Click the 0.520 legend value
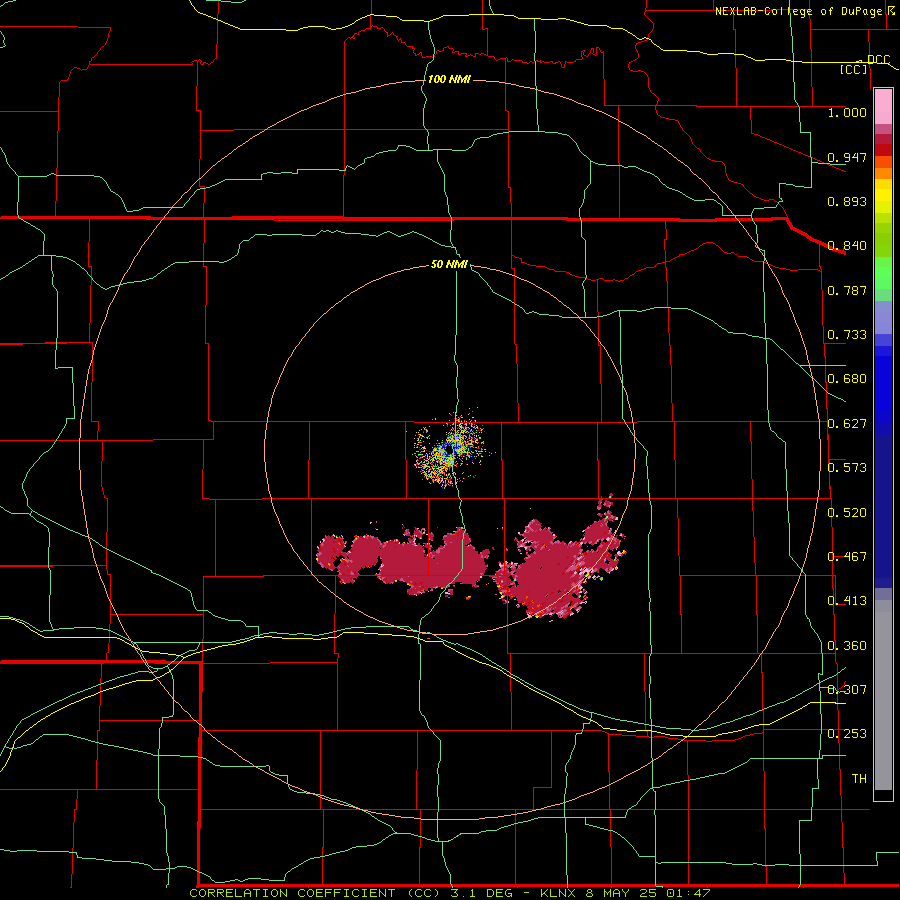This screenshot has height=900, width=900. pos(847,513)
